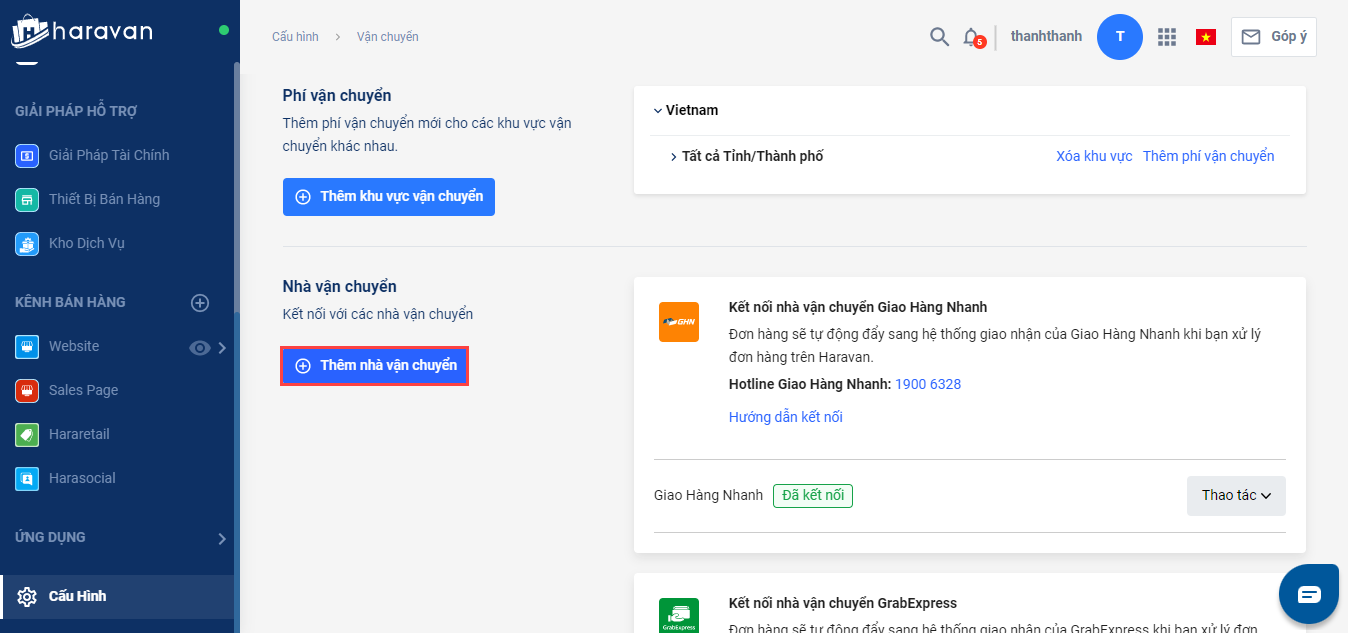The image size is (1348, 633).
Task: Click the Giải Pháp Tài Chính icon
Action: pos(27,155)
